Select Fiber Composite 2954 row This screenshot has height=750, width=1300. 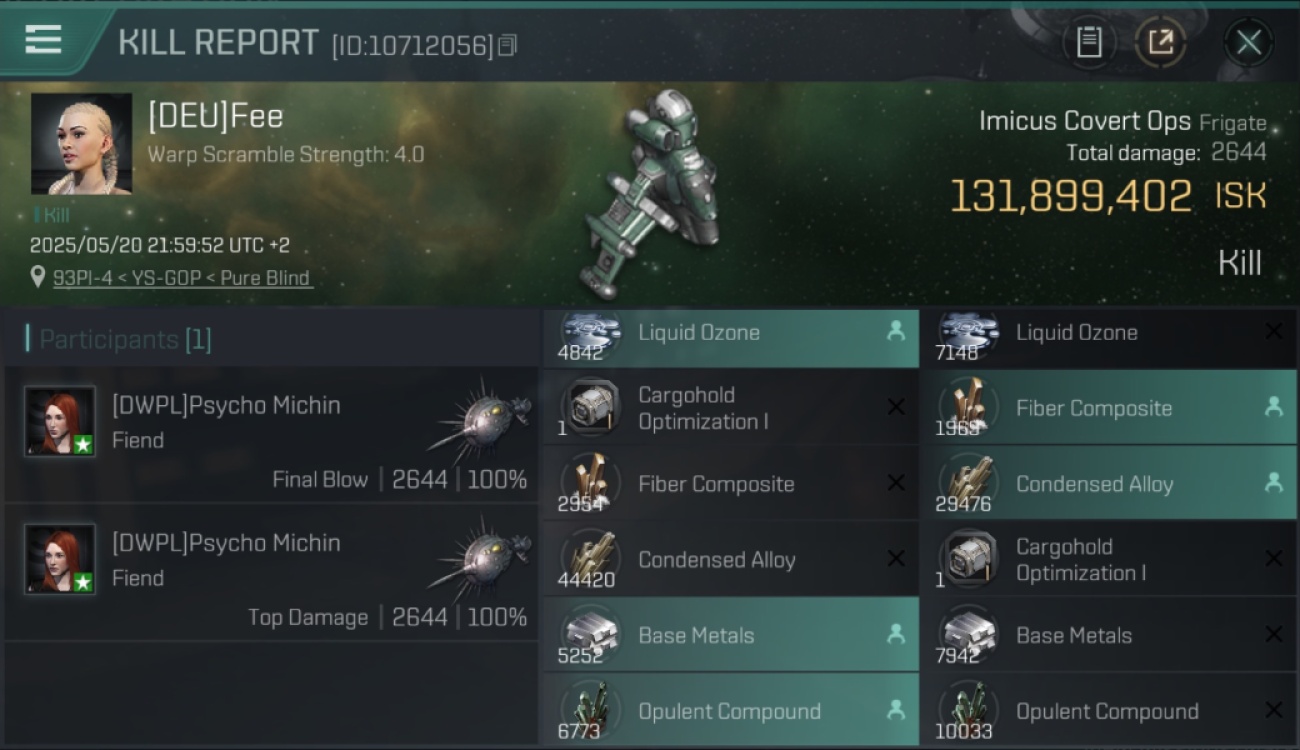731,484
